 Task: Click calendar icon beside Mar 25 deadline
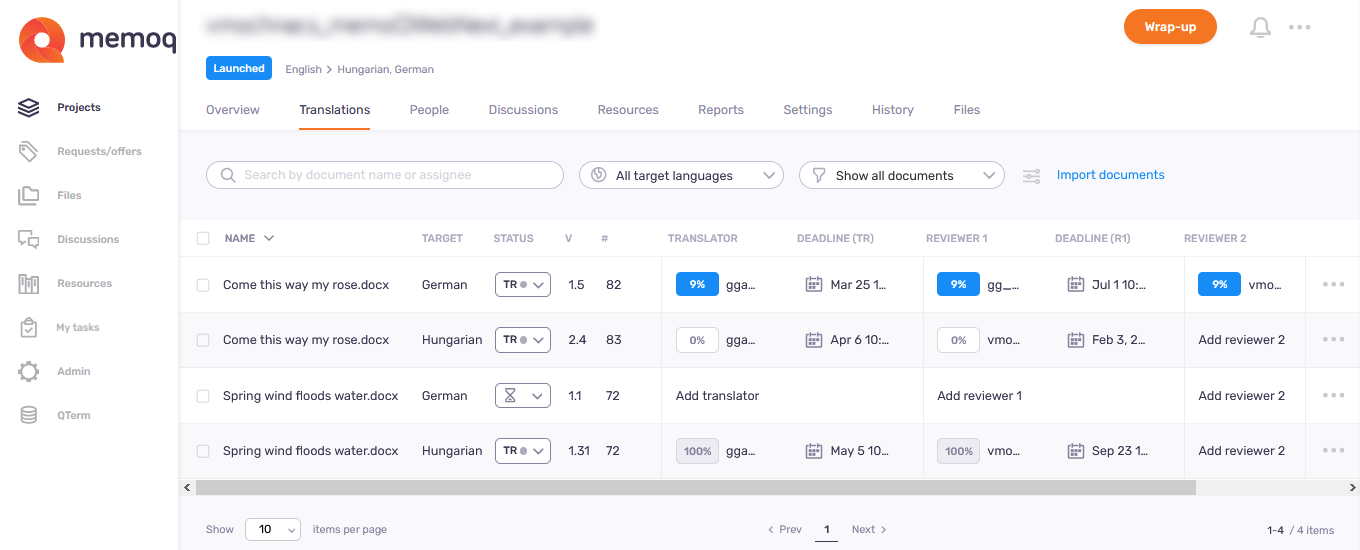814,285
